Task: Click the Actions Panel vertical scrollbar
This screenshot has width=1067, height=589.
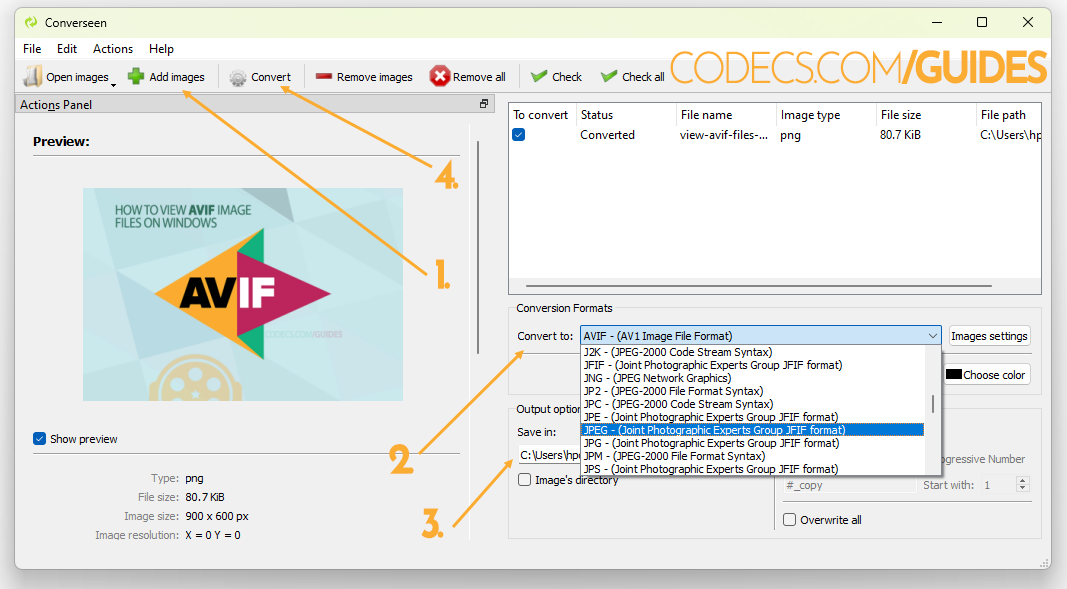Action: (478, 248)
